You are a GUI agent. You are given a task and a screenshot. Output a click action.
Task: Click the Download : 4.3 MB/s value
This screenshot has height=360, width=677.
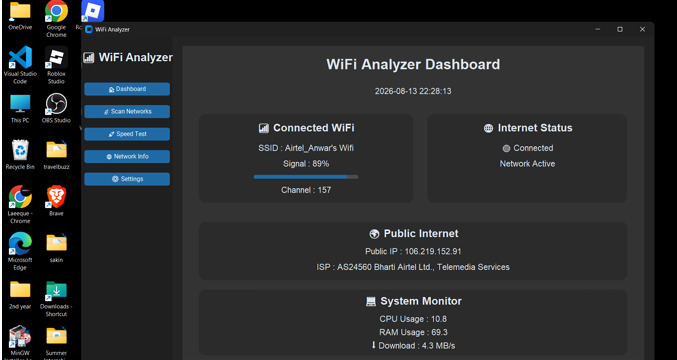(417, 346)
